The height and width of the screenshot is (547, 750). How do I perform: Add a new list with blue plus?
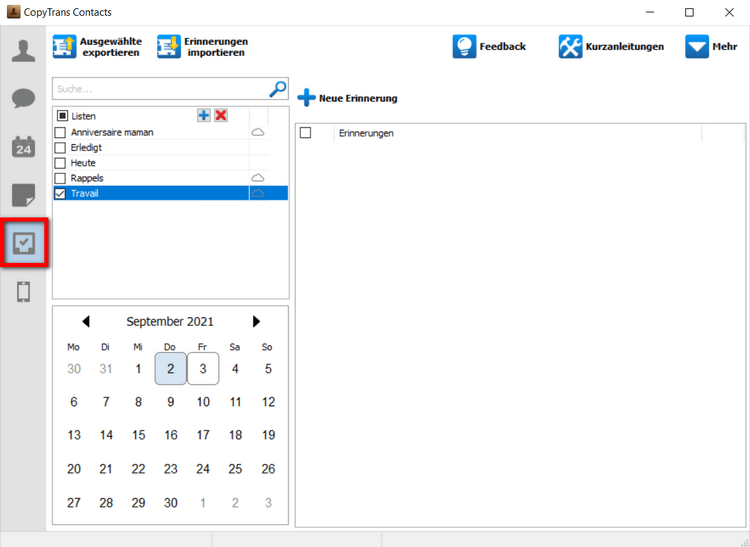(204, 115)
